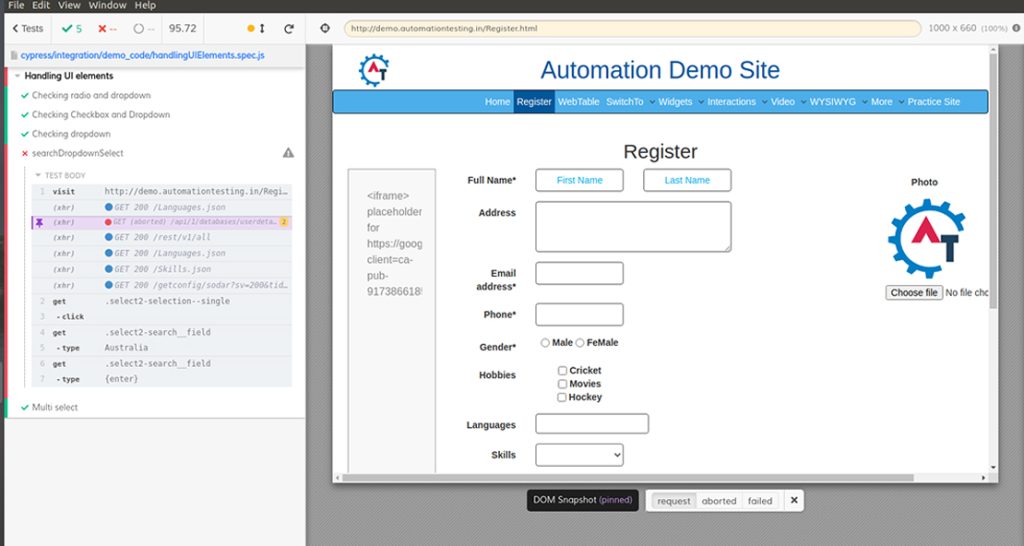Open the selector playground crosshair icon
The width and height of the screenshot is (1024, 546).
pos(325,28)
